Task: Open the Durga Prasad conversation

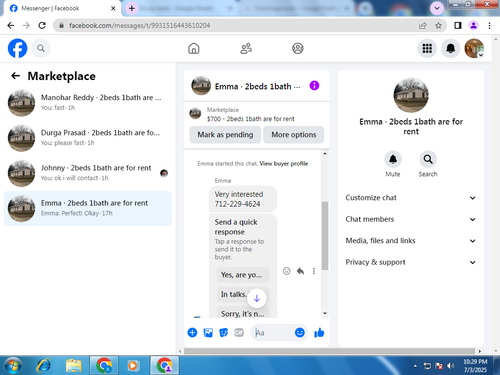Action: pyautogui.click(x=88, y=138)
